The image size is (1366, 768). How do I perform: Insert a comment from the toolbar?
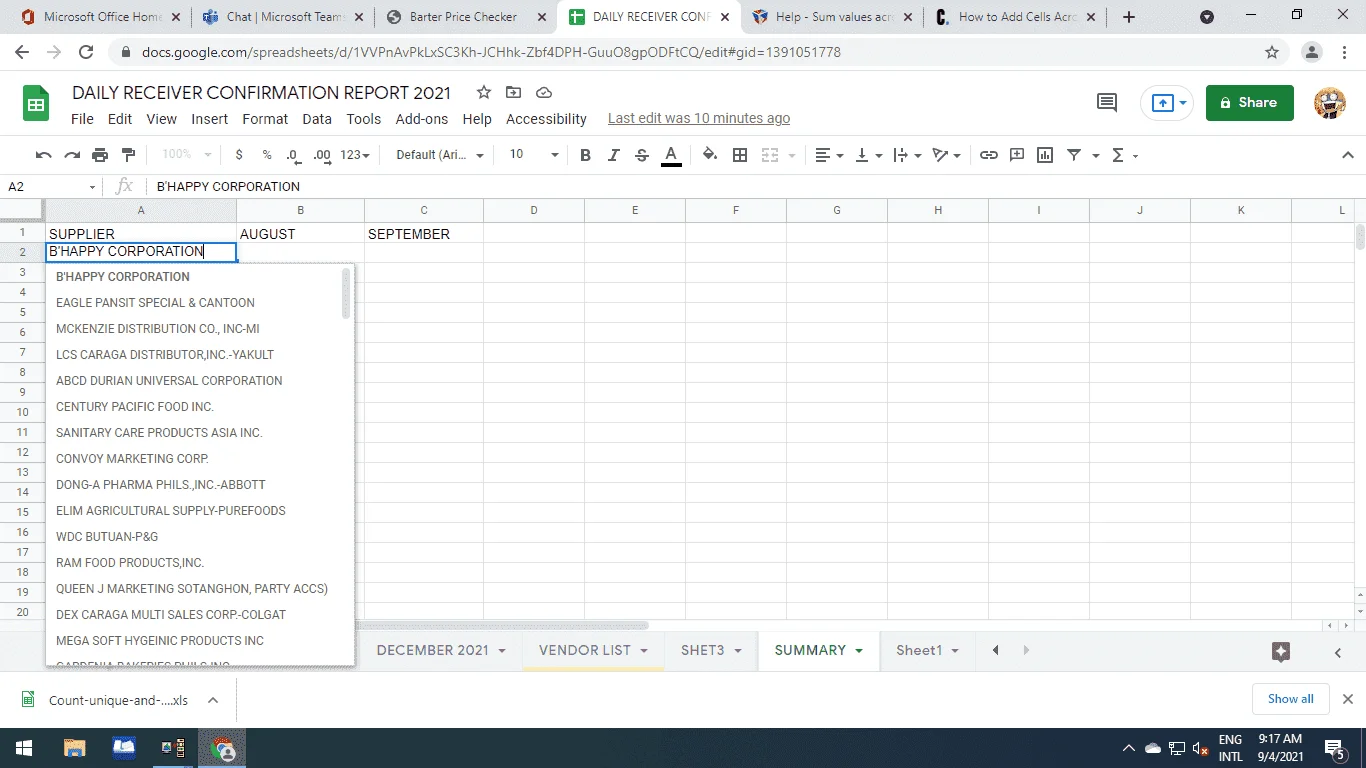[x=1017, y=155]
